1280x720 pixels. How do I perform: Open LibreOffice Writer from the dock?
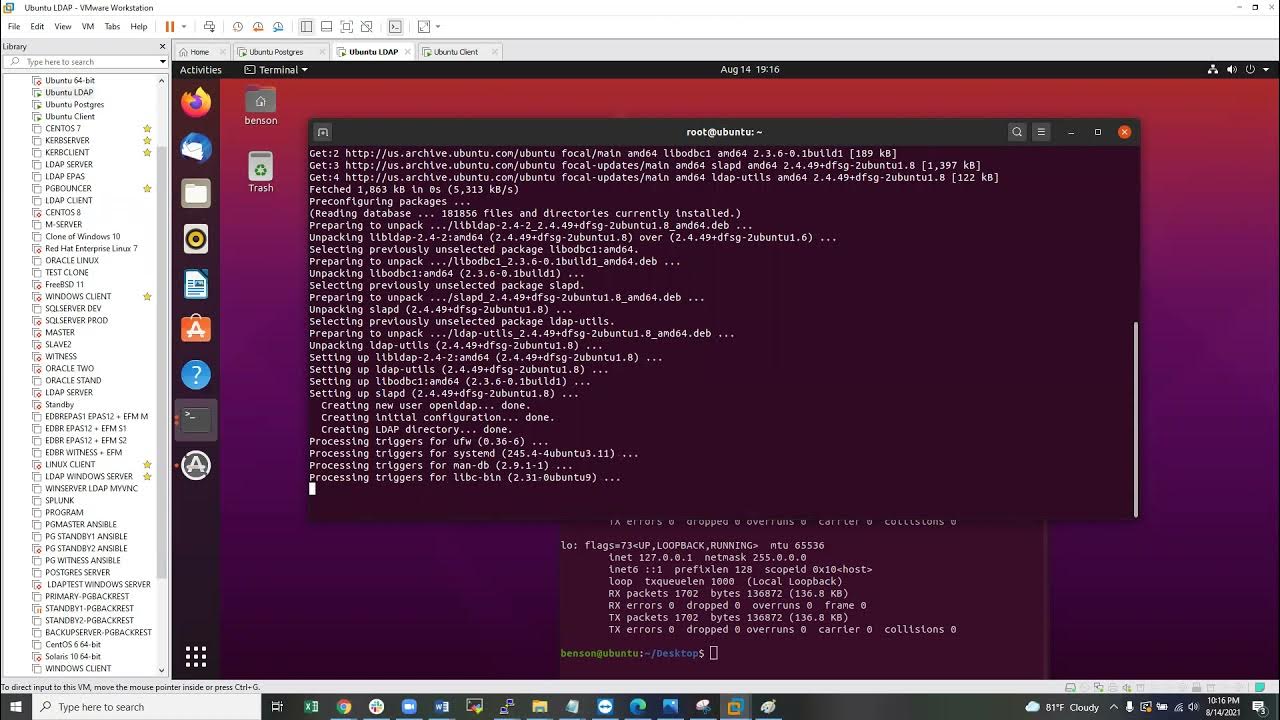[x=196, y=284]
